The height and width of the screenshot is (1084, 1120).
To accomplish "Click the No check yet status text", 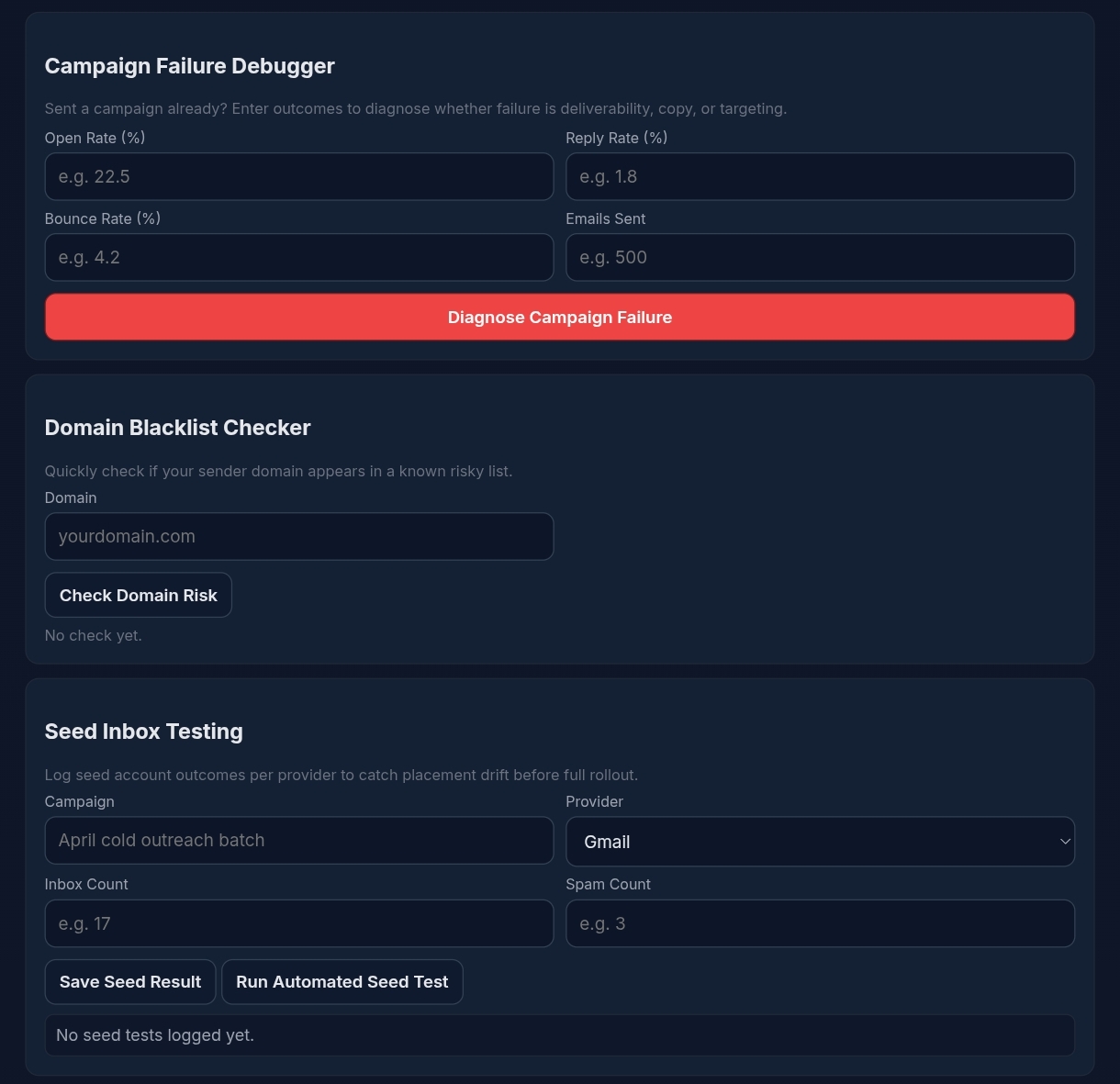I will (x=93, y=634).
